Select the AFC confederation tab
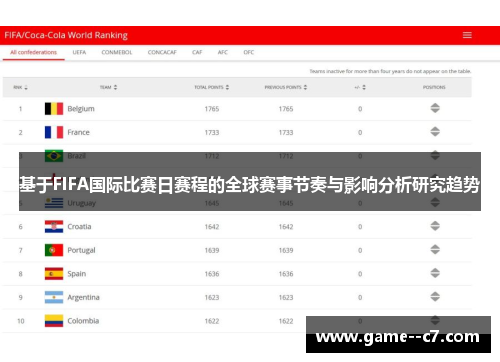 tap(223, 52)
